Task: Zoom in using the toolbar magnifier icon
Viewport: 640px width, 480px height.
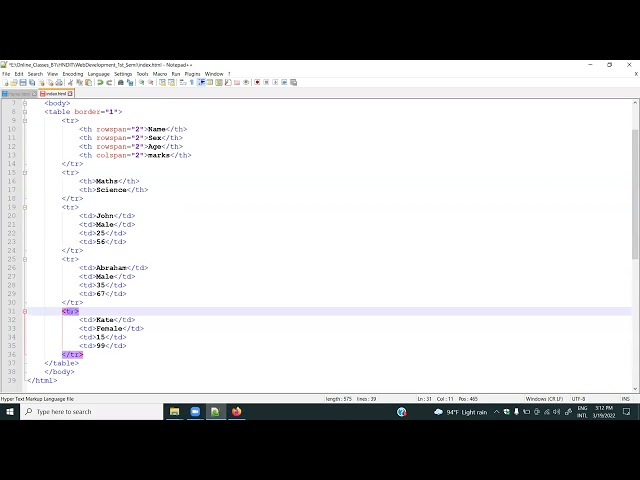Action: coord(141,82)
